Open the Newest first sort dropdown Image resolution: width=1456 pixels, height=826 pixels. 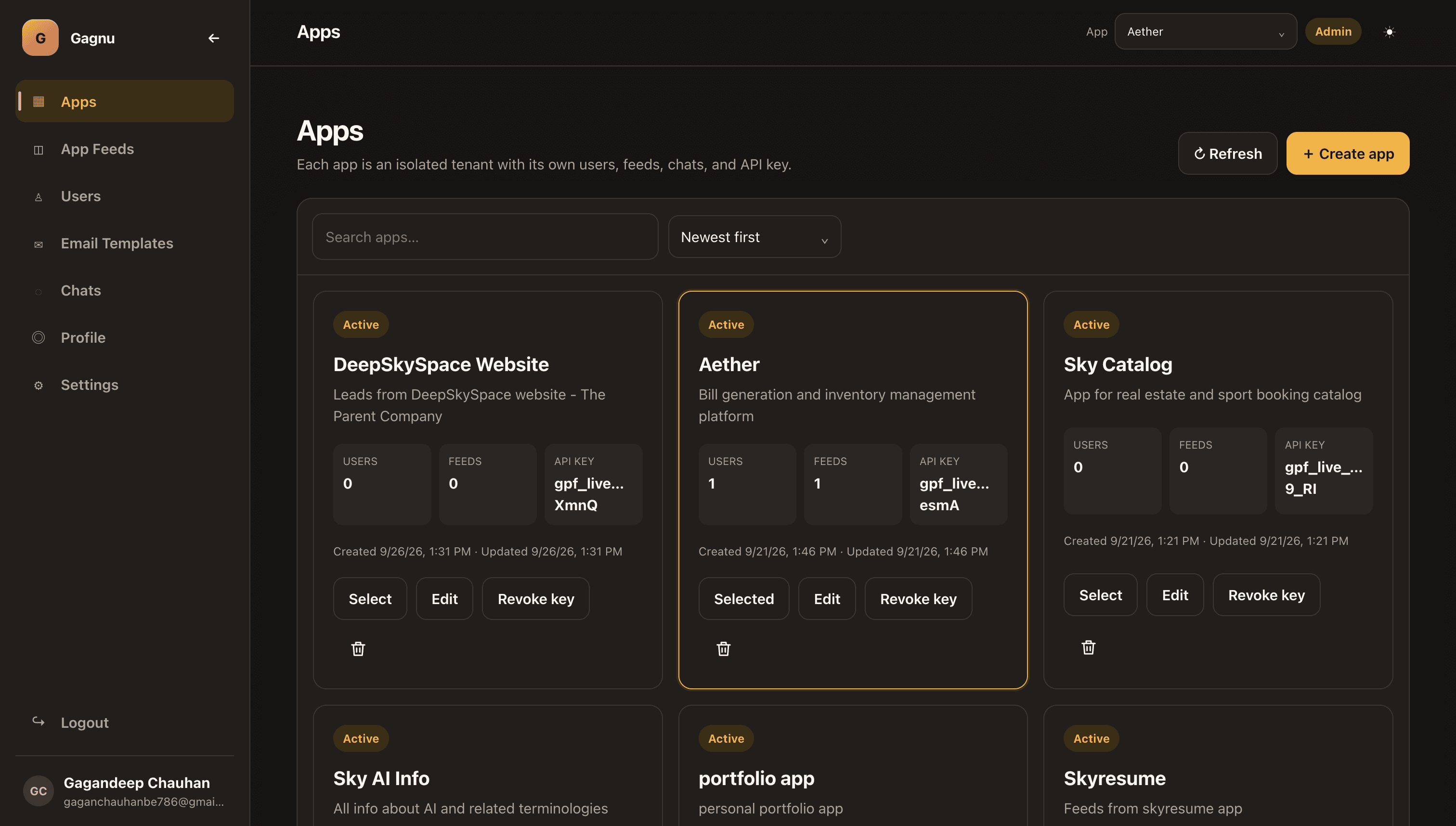[x=754, y=237]
